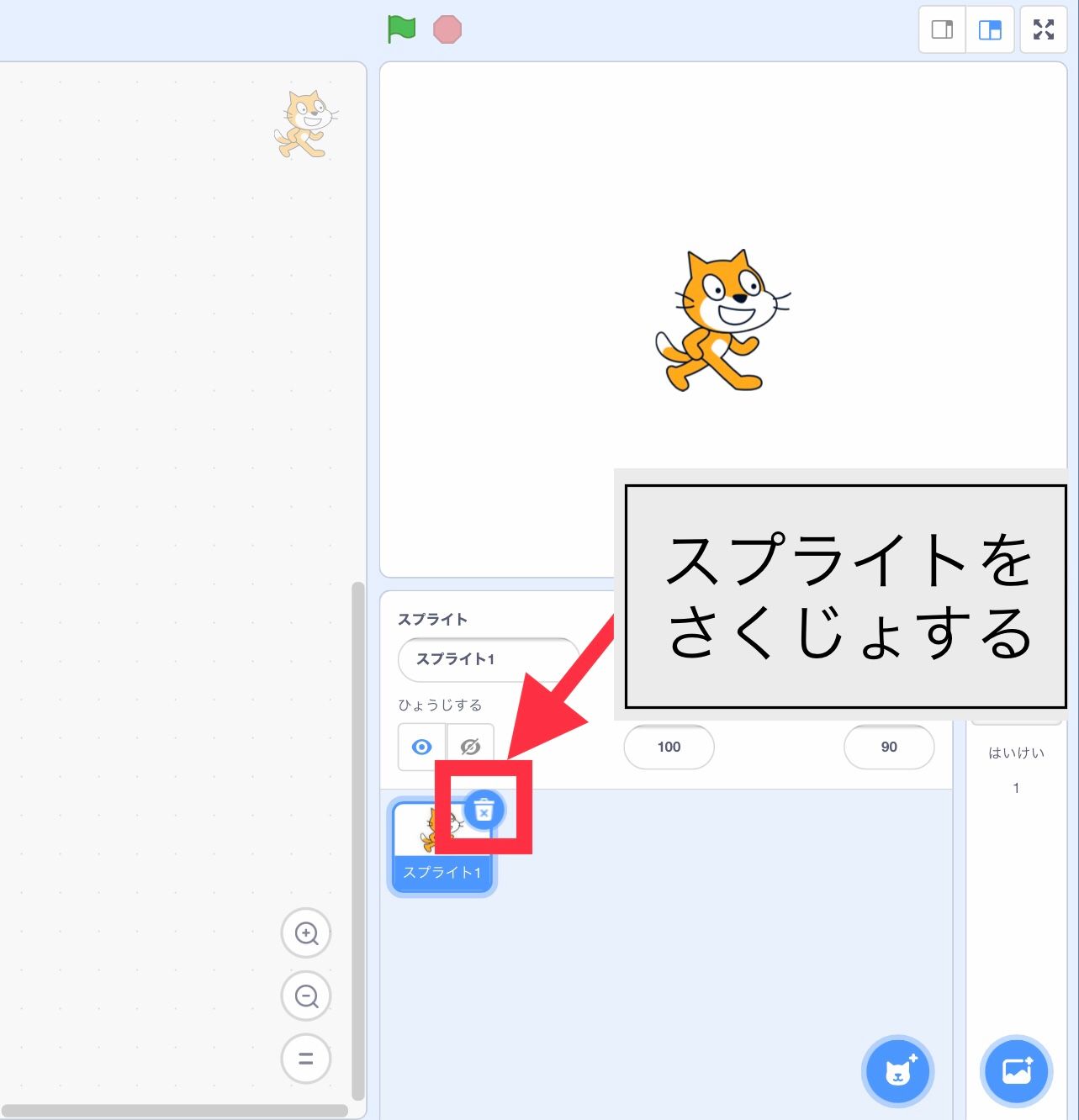1079x1120 pixels.
Task: Click the green flag to run the project
Action: [401, 29]
